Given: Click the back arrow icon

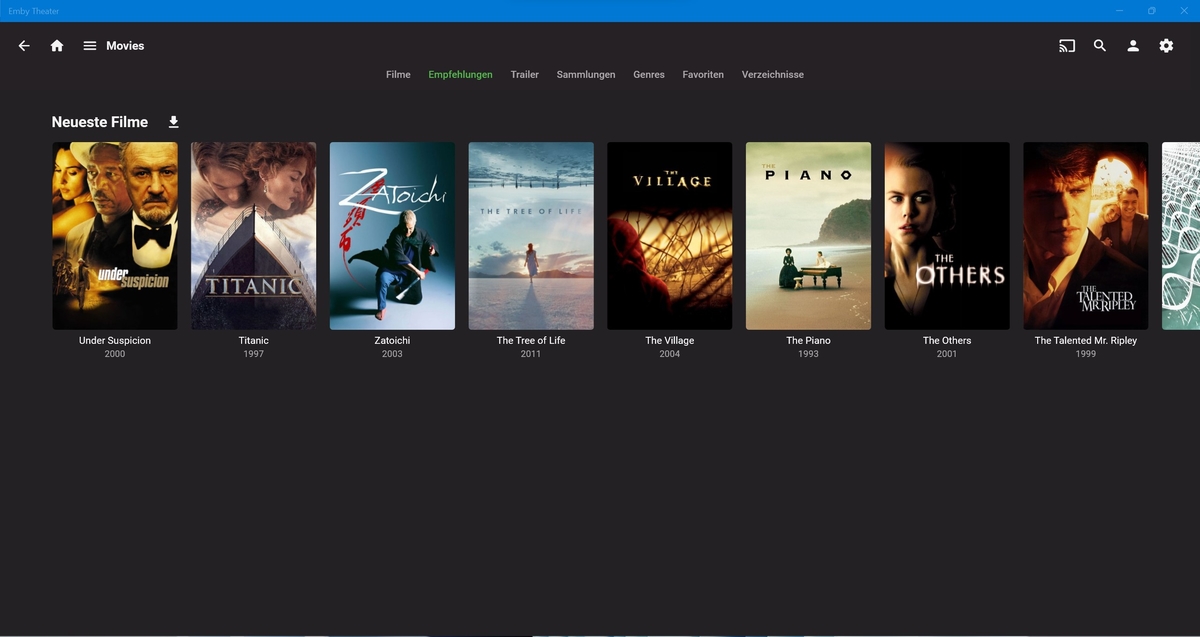Looking at the screenshot, I should pos(24,46).
